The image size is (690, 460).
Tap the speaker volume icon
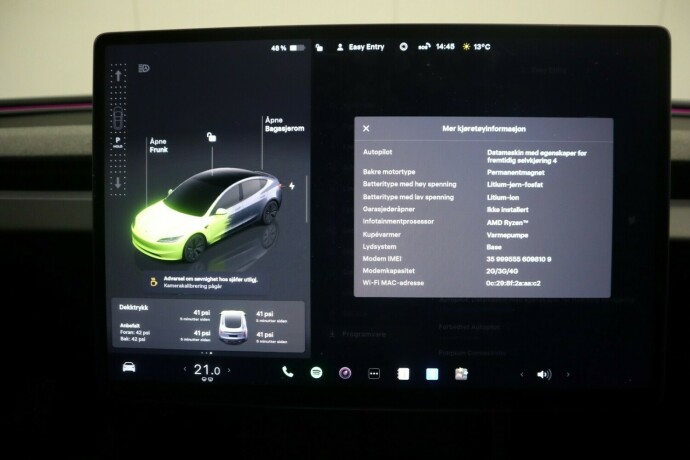pyautogui.click(x=544, y=375)
